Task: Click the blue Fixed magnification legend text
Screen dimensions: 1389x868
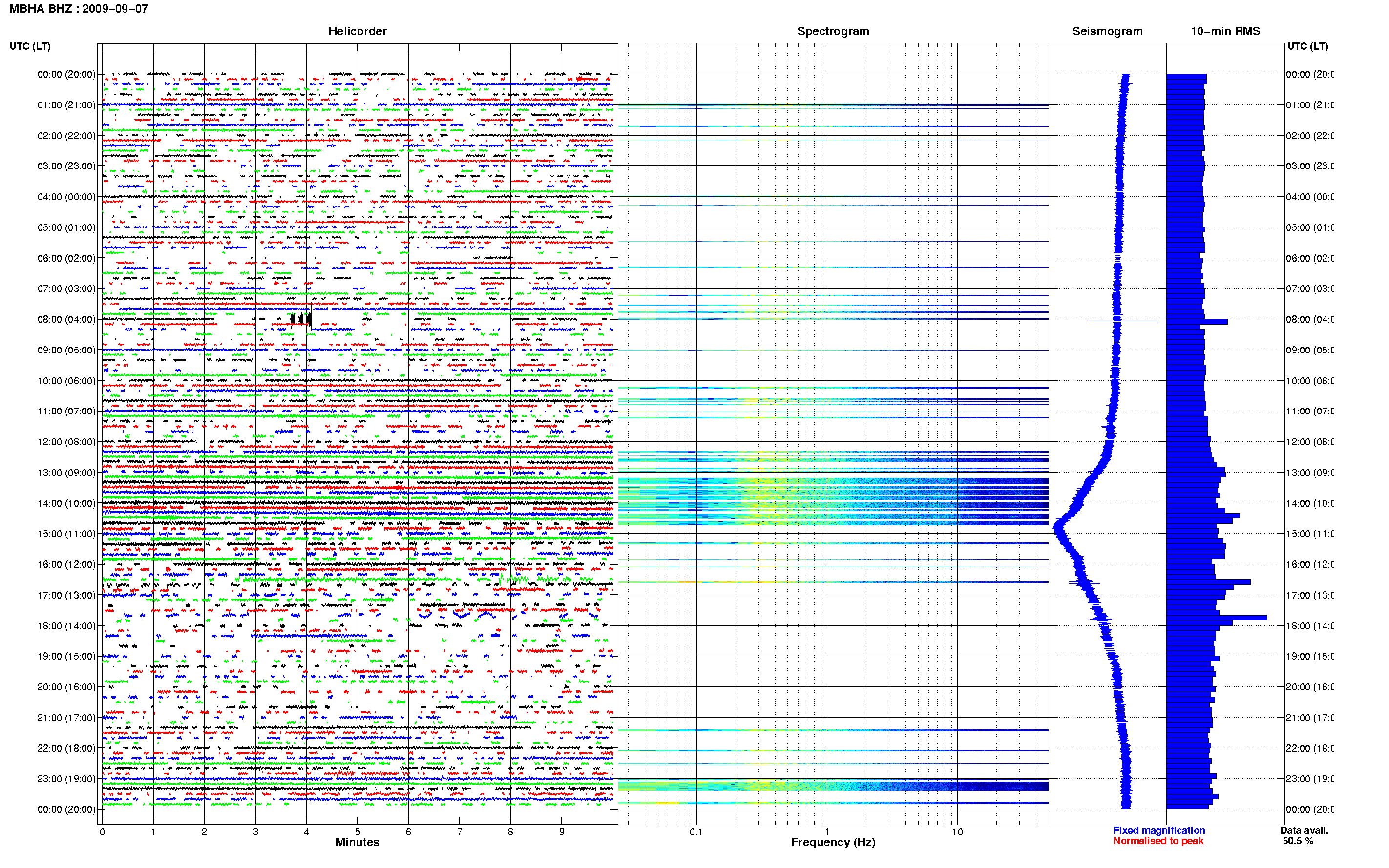Action: (x=1159, y=831)
